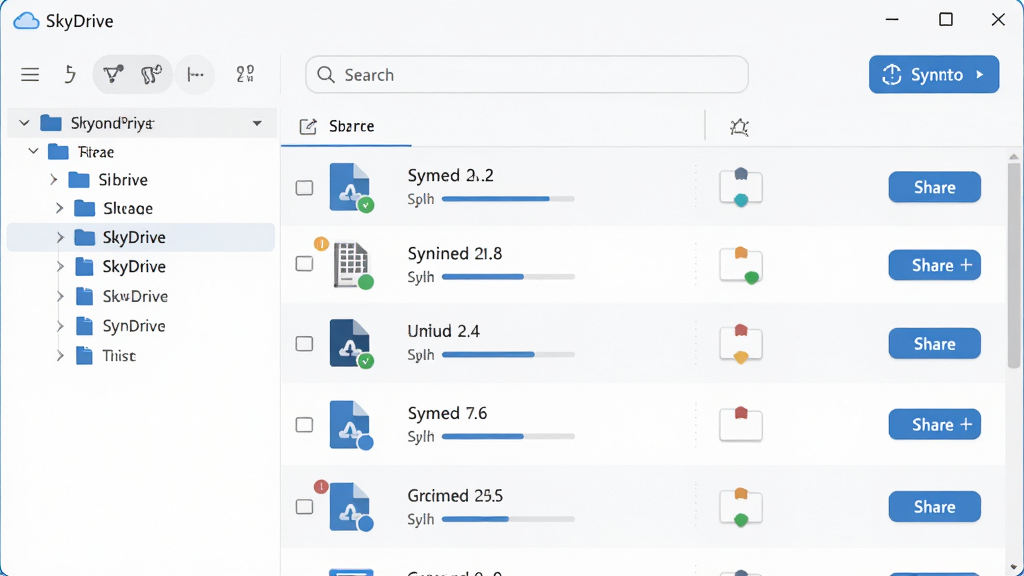Check the box for Synined 21.8
1024x576 pixels.
click(304, 264)
